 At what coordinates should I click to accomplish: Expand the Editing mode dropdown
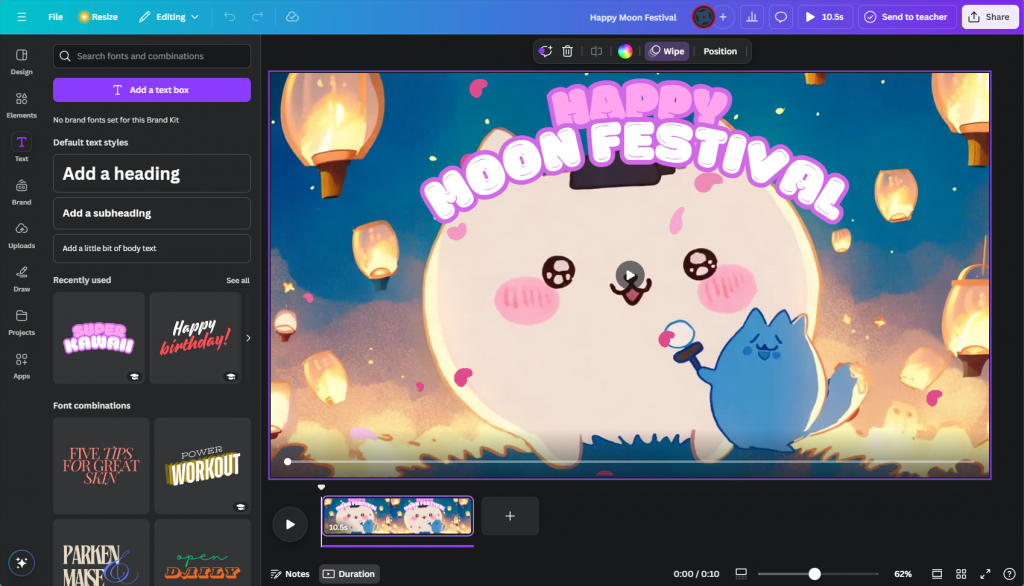(x=168, y=17)
